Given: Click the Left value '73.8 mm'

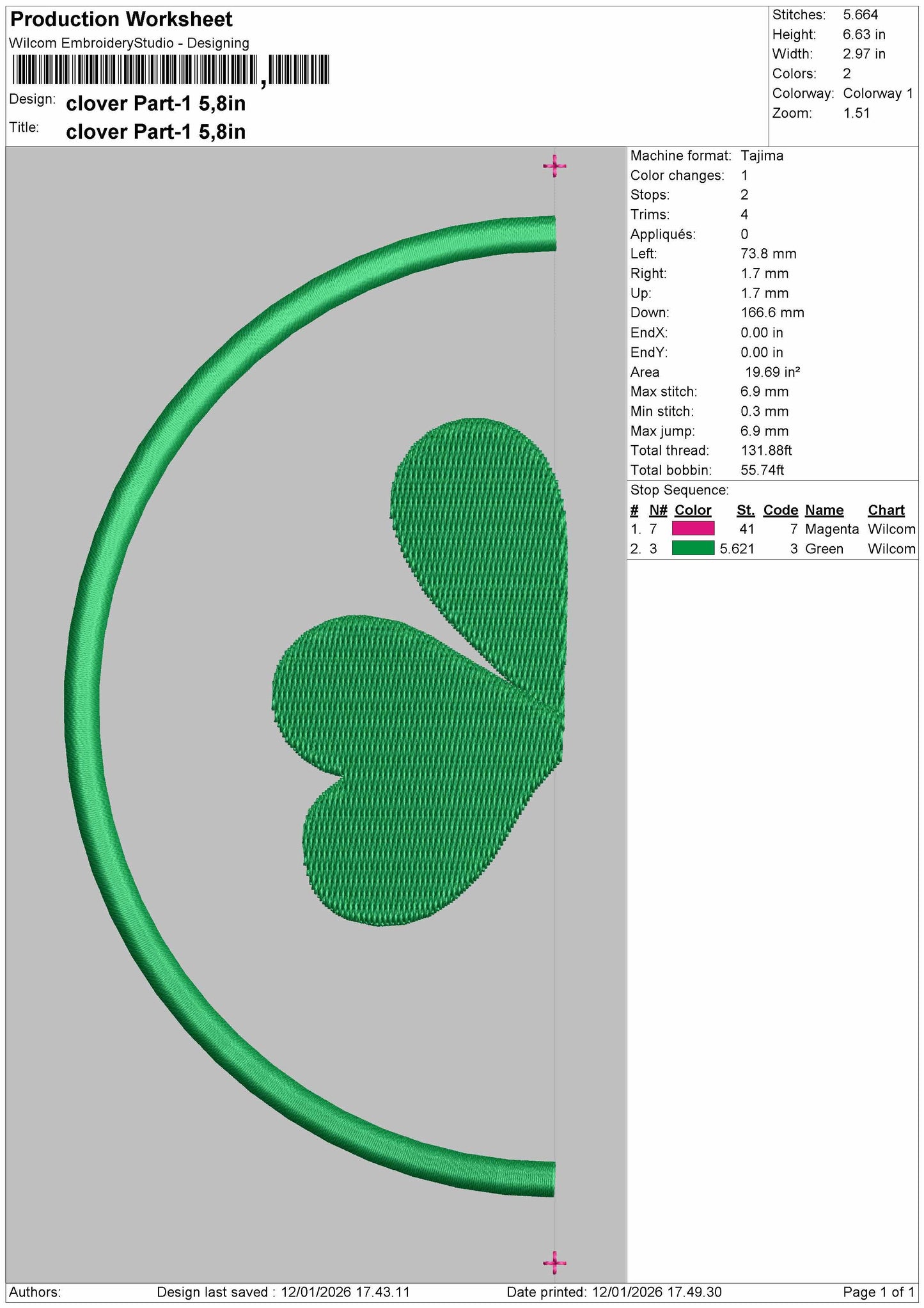Looking at the screenshot, I should pos(768,254).
